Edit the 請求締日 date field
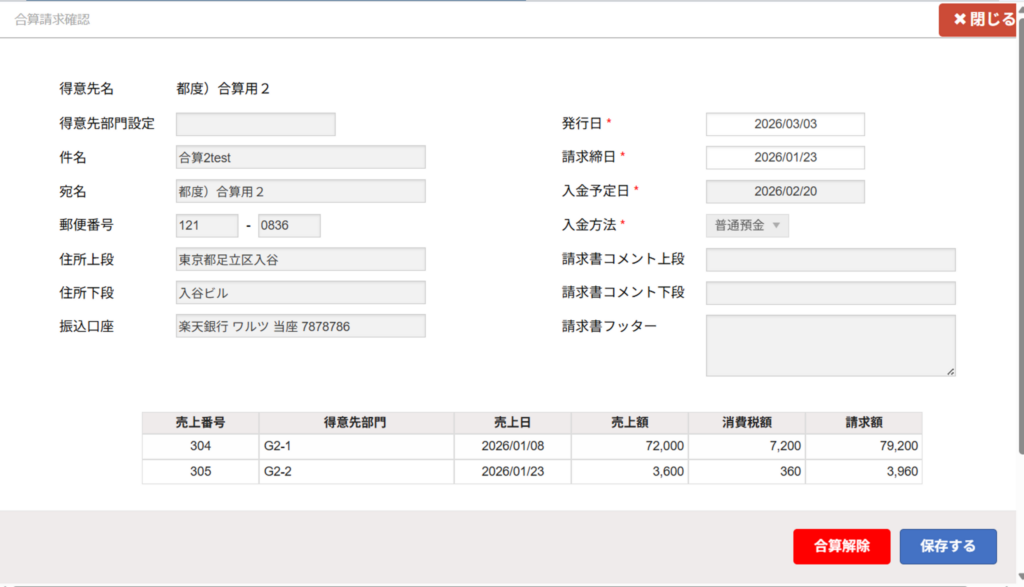 [785, 158]
